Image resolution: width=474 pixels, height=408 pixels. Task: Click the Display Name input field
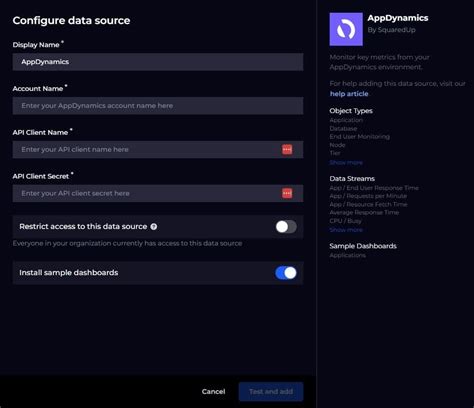click(158, 62)
